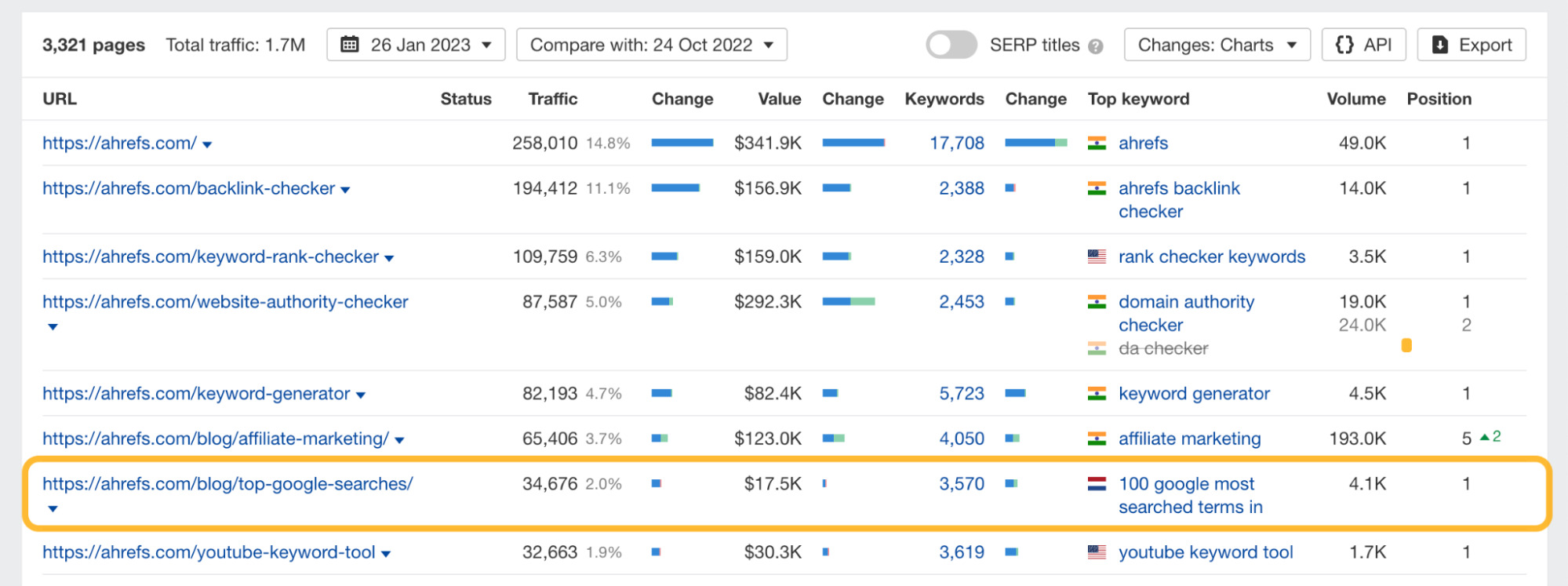Click the 'ahrefs backlink checker' top keyword
Viewport: 1568px width, 586px height.
tap(1179, 200)
